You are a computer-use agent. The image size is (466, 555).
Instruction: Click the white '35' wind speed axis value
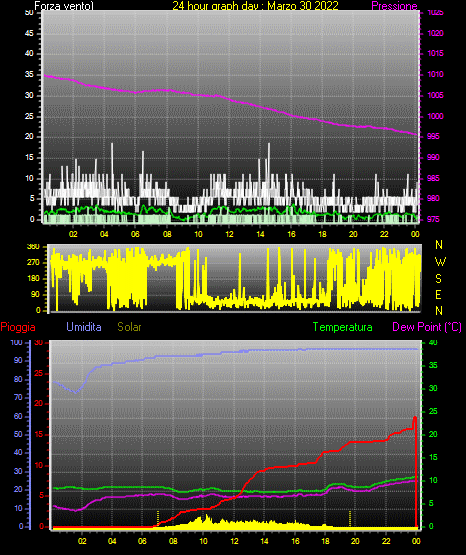pyautogui.click(x=29, y=74)
